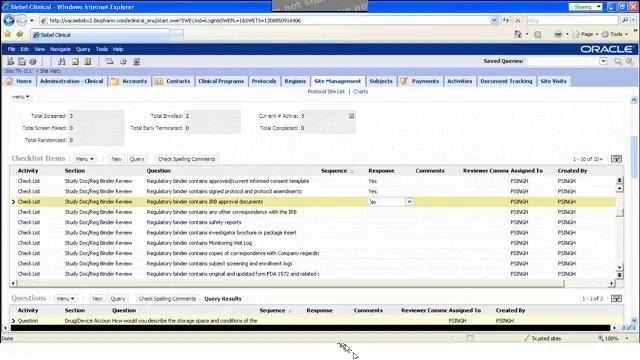Open the top menu dropdown above Total Screened
This screenshot has width=640, height=360.
[20, 97]
